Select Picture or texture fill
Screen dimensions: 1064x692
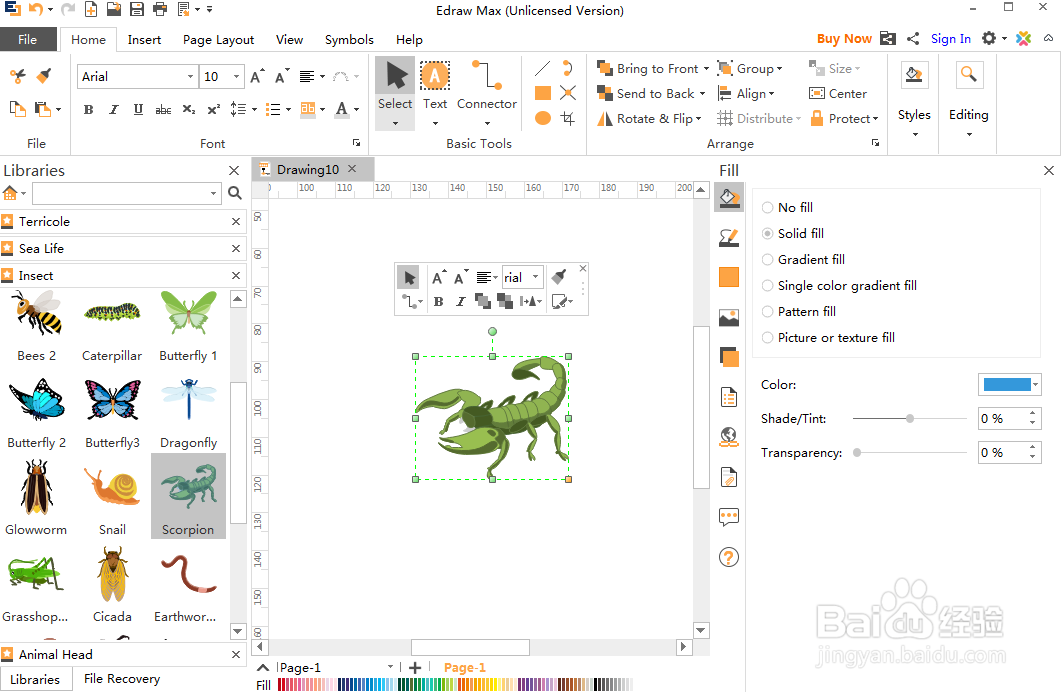(x=829, y=338)
